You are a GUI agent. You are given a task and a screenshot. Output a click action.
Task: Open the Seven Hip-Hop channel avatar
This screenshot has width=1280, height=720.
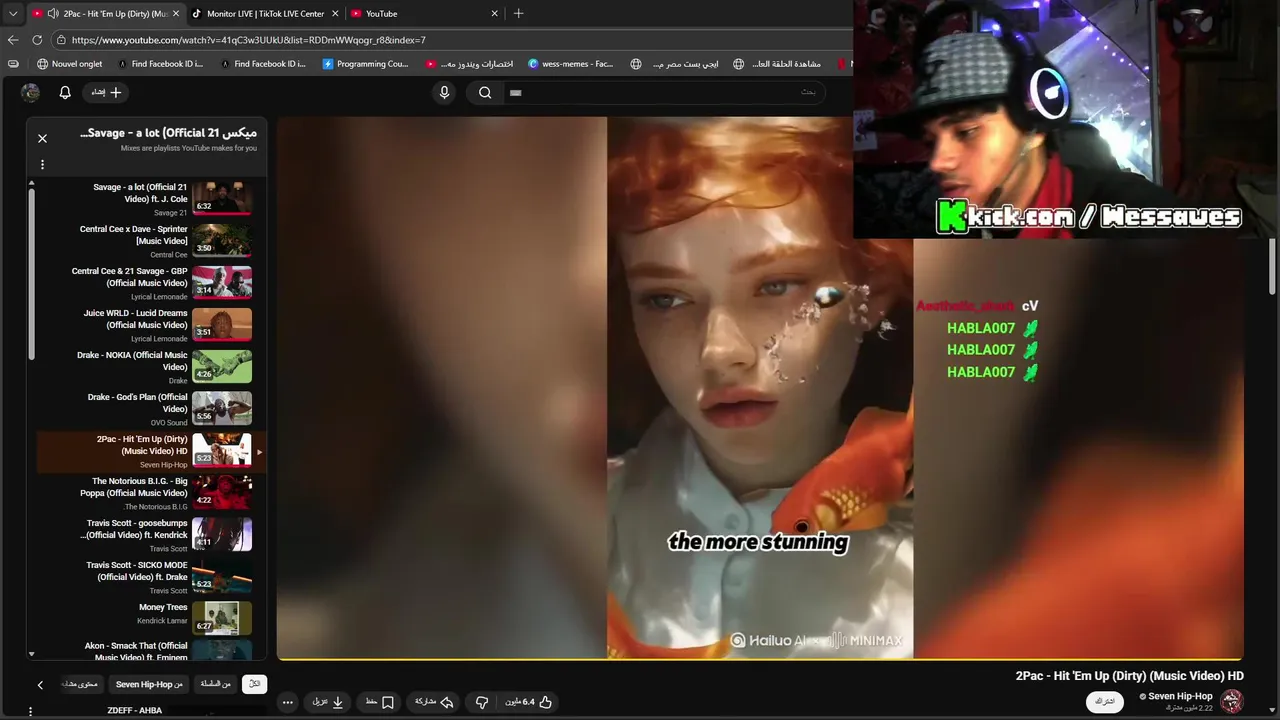click(1232, 701)
